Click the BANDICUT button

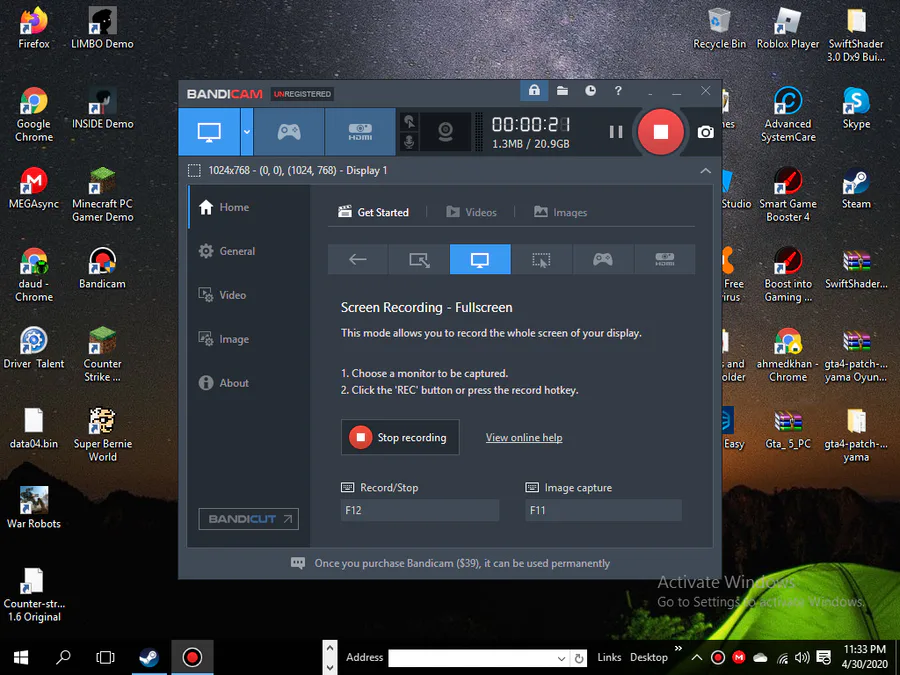coord(249,519)
